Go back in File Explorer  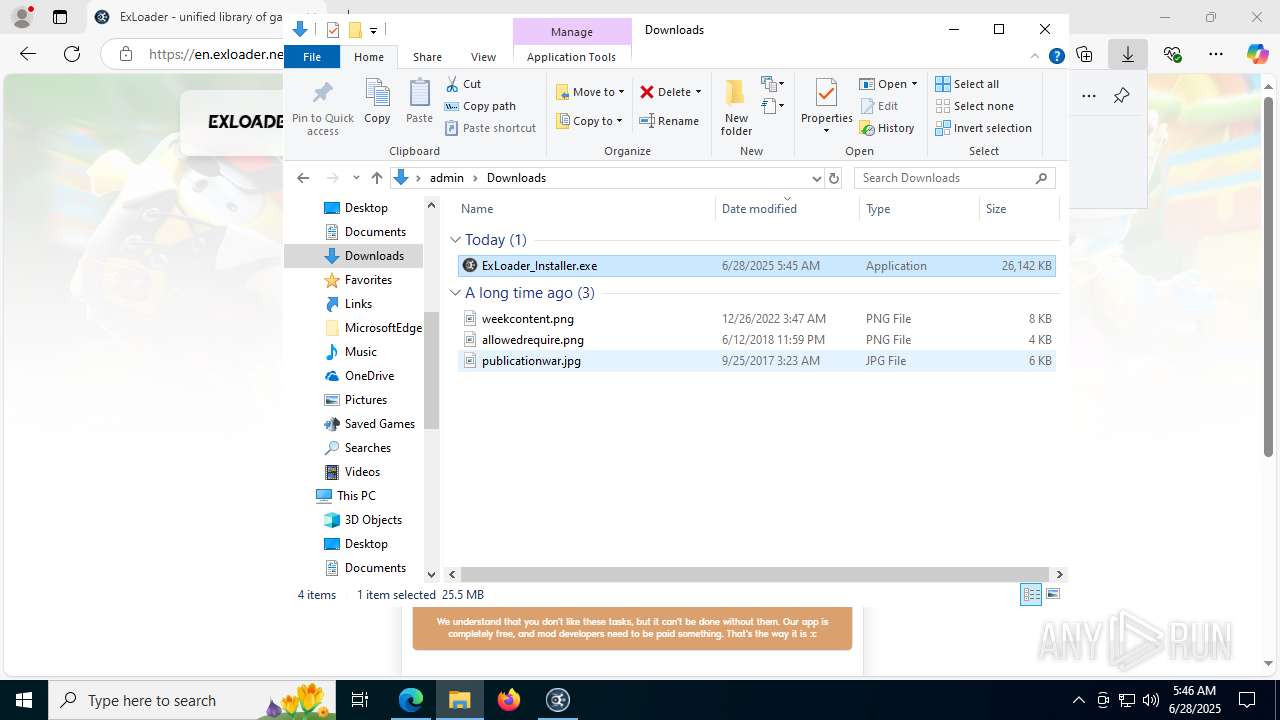pyautogui.click(x=303, y=178)
